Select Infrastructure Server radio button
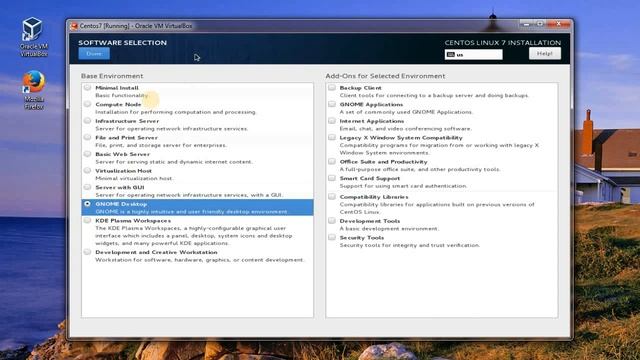 (x=87, y=121)
